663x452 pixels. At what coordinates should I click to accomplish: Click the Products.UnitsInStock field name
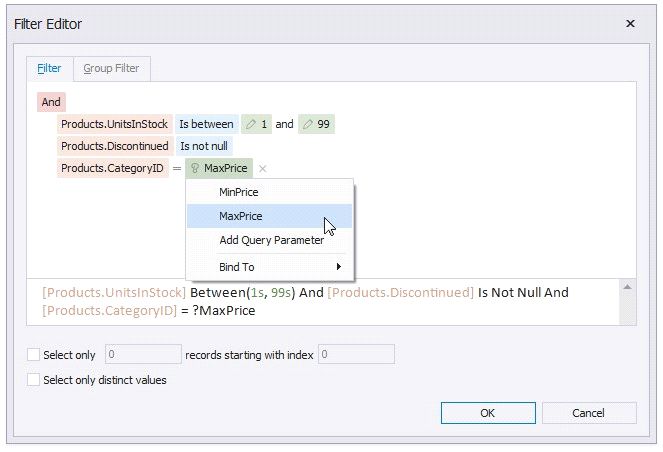[114, 125]
